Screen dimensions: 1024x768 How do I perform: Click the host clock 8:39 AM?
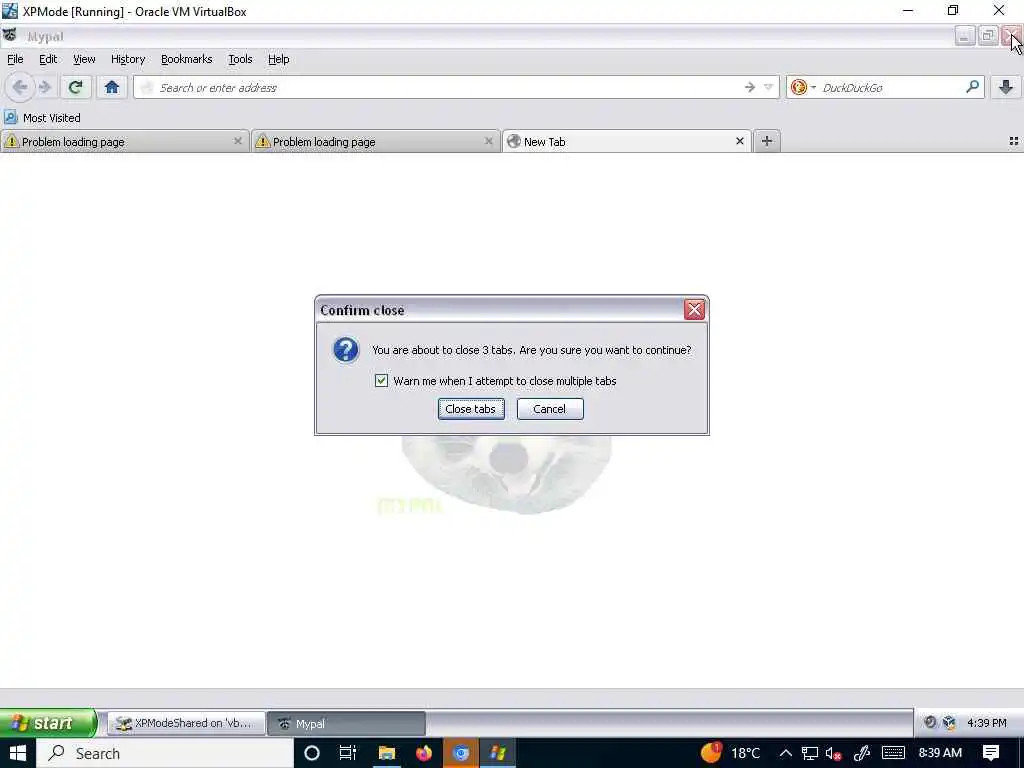click(x=940, y=753)
